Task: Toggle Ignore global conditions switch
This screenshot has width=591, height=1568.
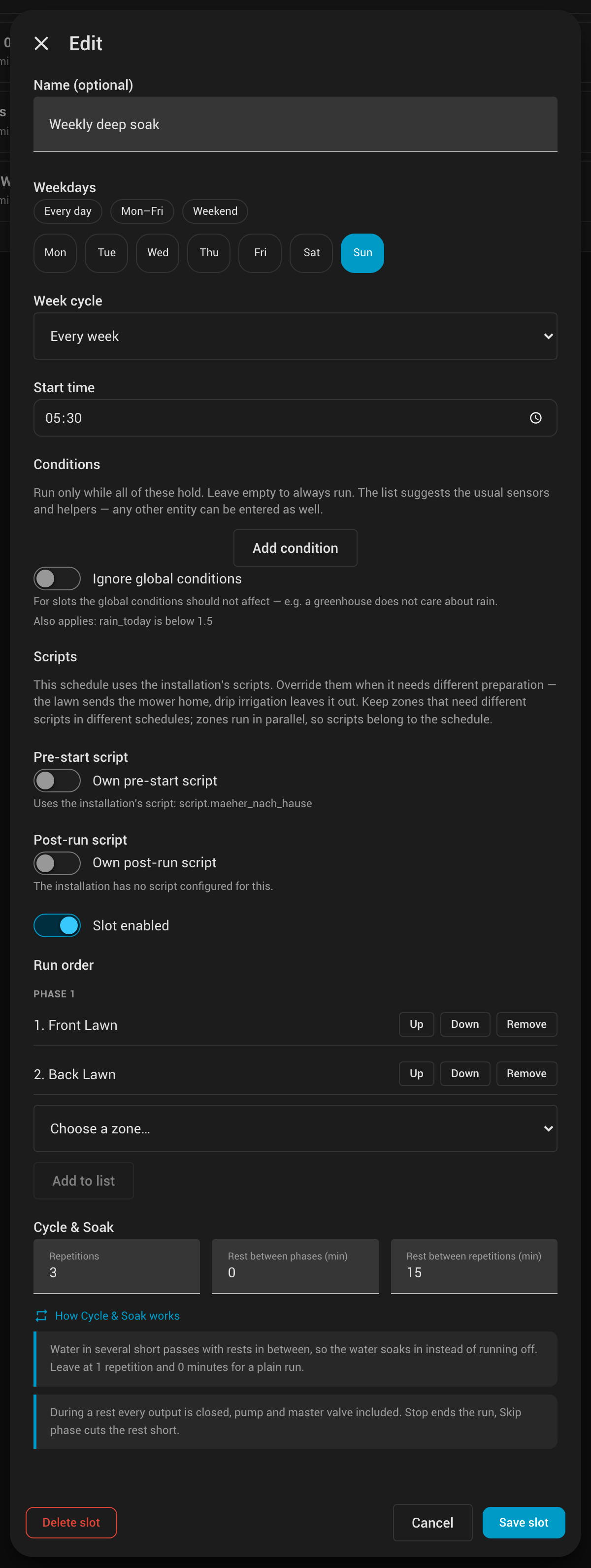Action: (57, 578)
